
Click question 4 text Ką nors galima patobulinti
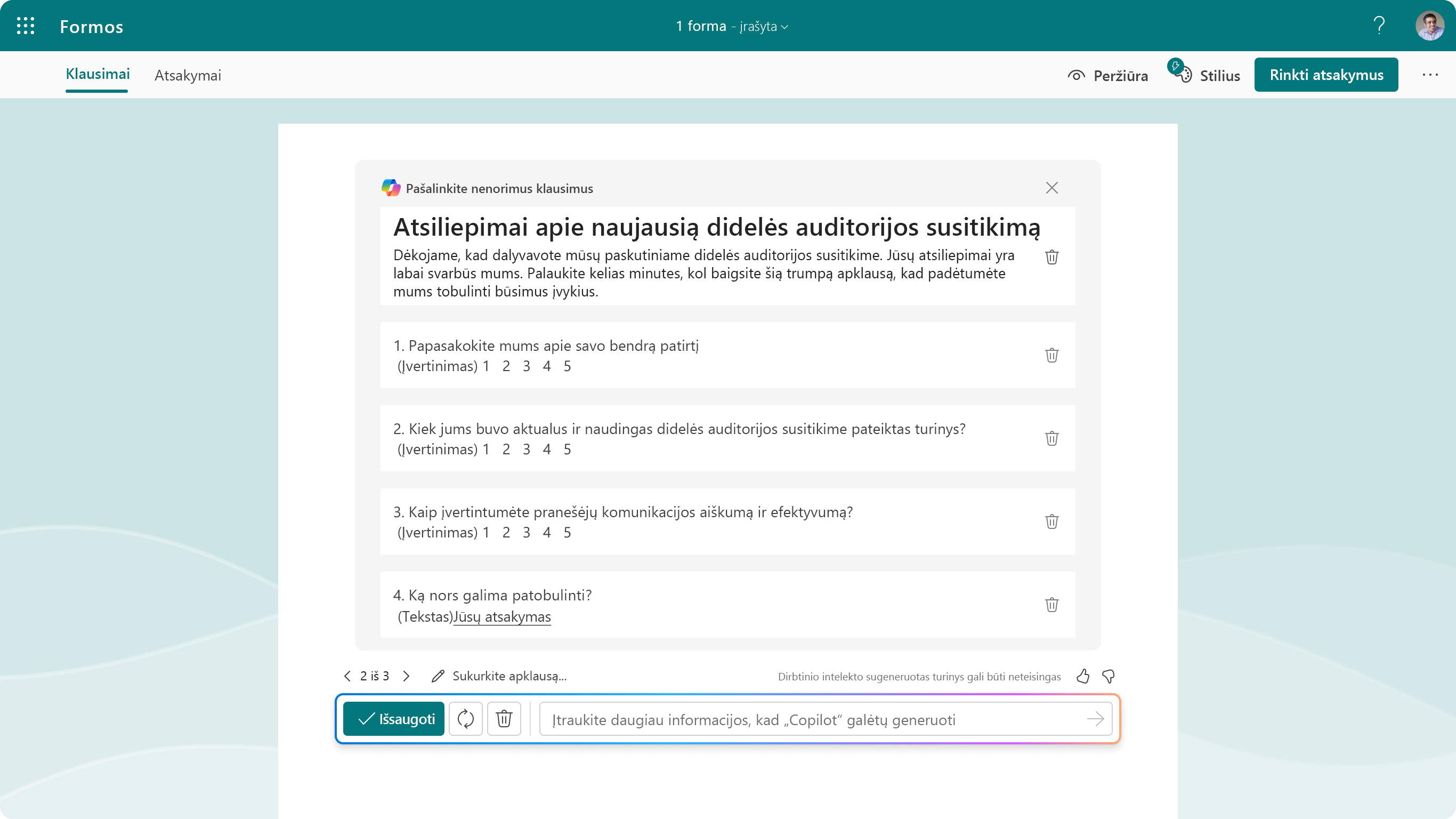tap(492, 595)
